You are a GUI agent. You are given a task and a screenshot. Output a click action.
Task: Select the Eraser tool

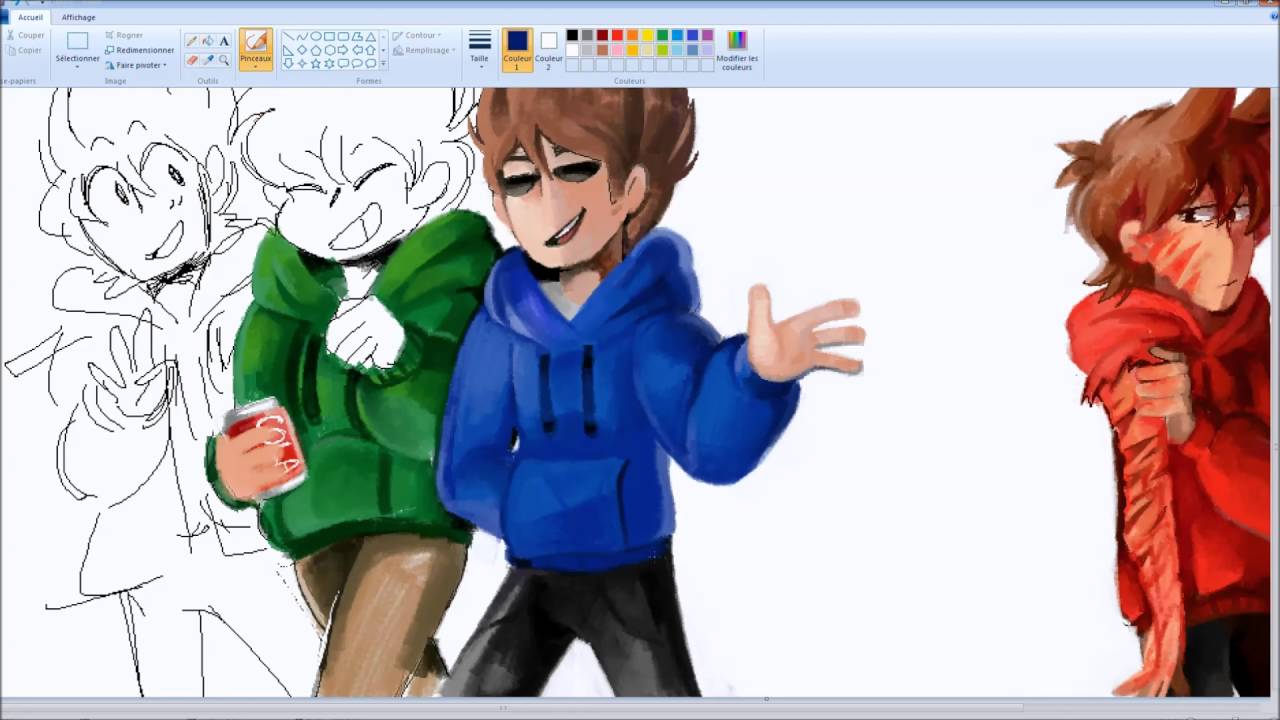tap(192, 60)
